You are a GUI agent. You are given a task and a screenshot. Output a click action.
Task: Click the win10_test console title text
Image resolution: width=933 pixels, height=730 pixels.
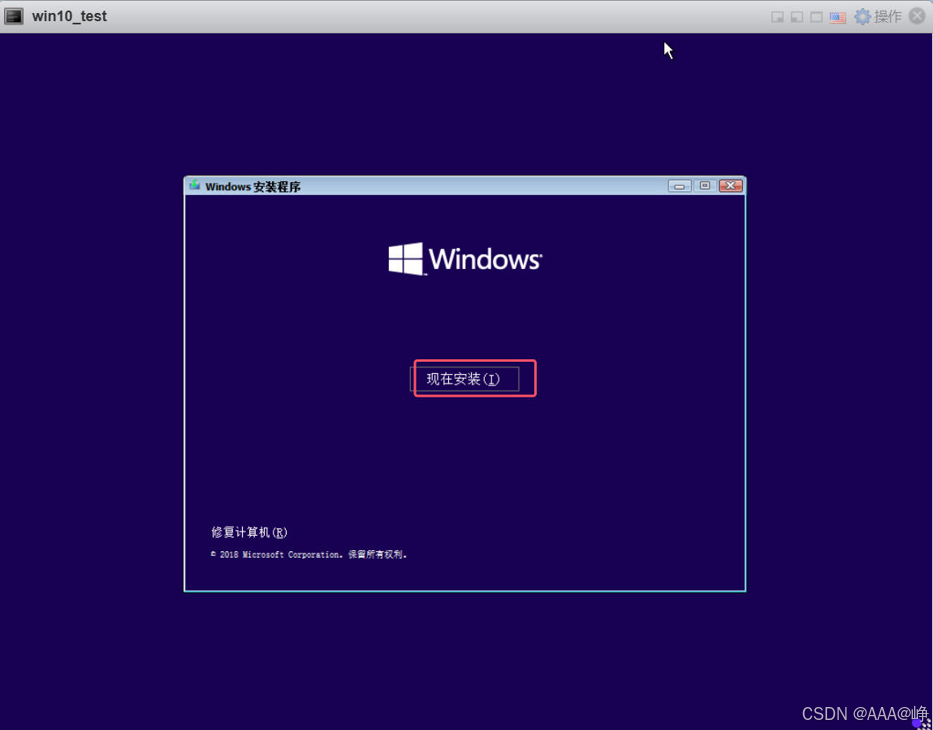click(69, 16)
